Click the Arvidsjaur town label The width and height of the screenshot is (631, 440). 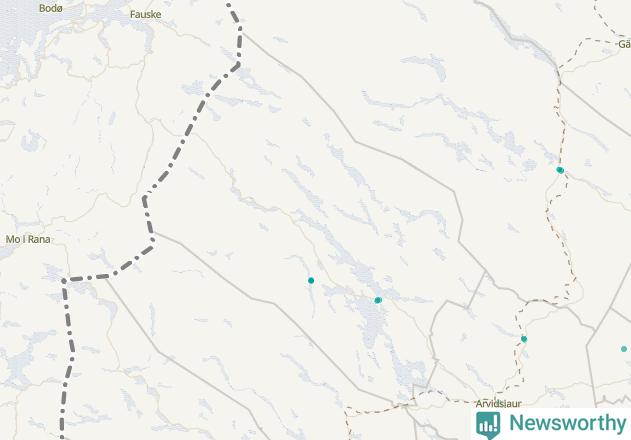point(498,403)
